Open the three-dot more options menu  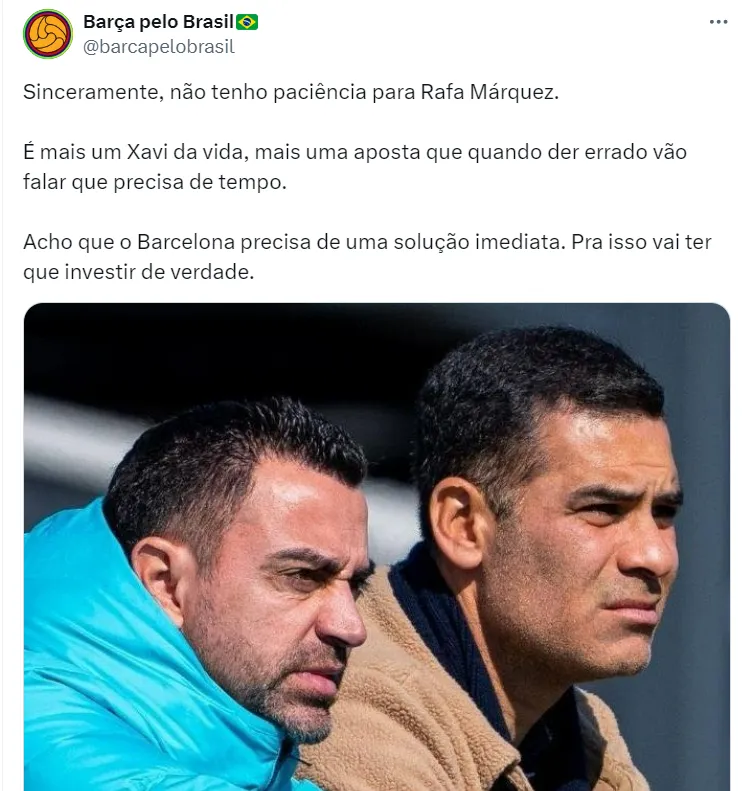pyautogui.click(x=718, y=22)
